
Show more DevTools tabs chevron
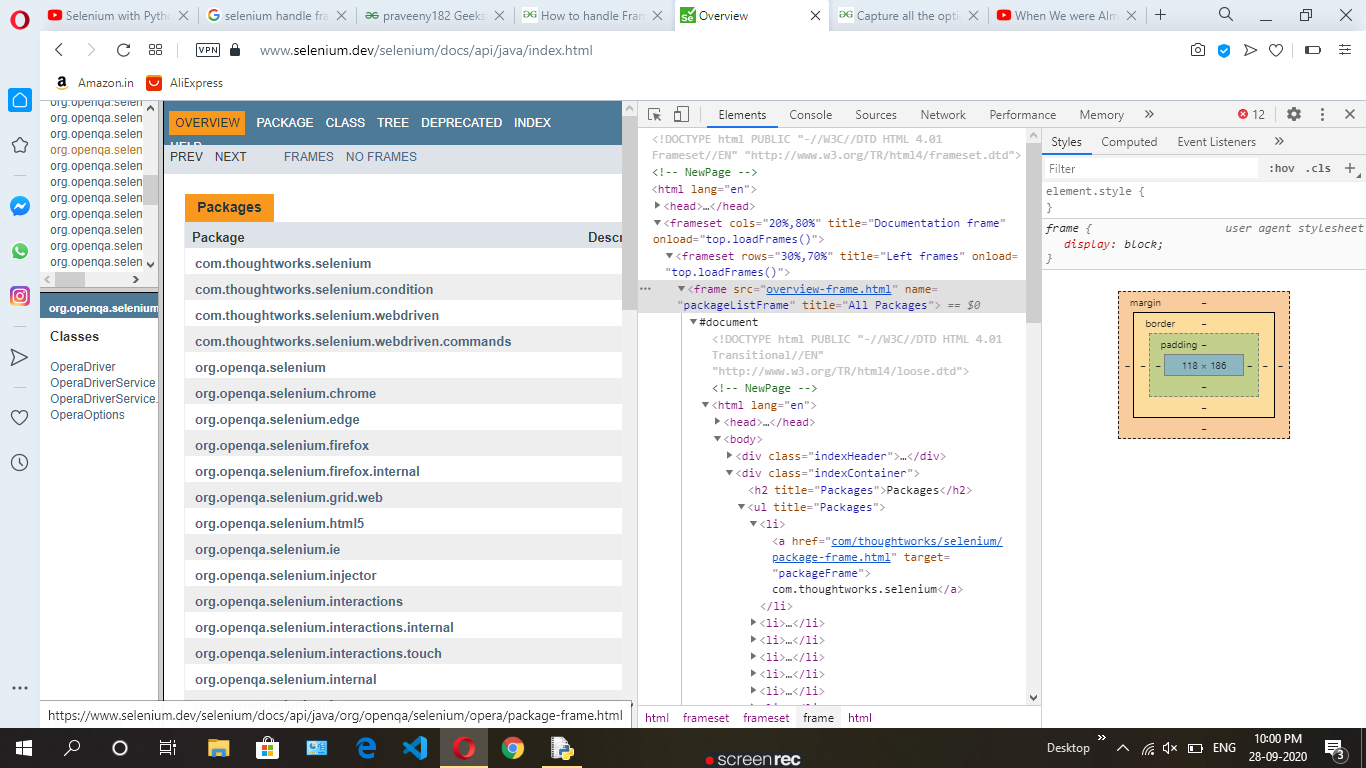(1149, 115)
